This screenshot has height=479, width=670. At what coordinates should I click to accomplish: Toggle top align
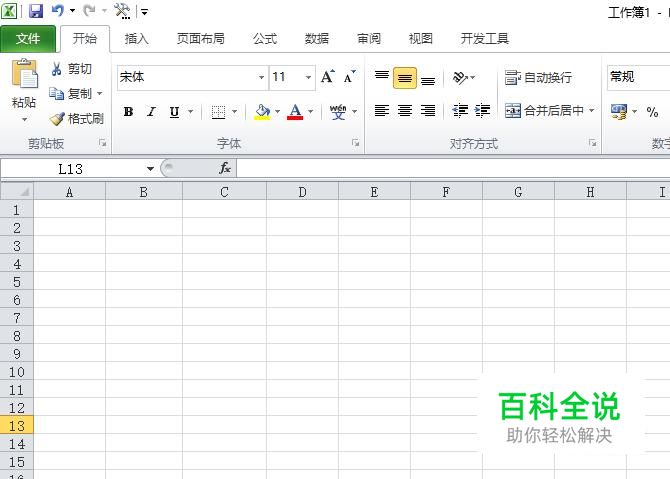pos(382,77)
